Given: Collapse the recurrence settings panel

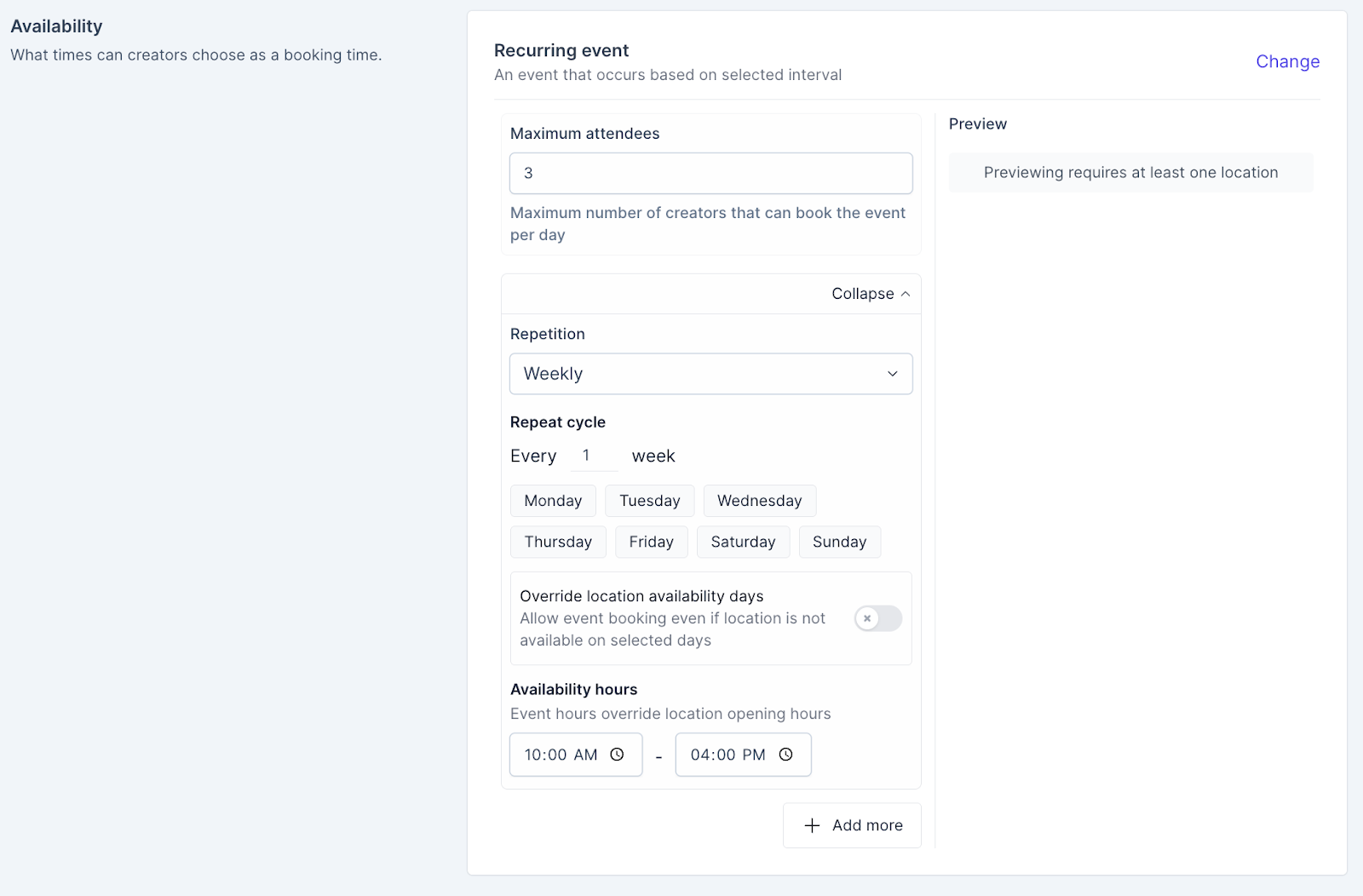Looking at the screenshot, I should 871,294.
